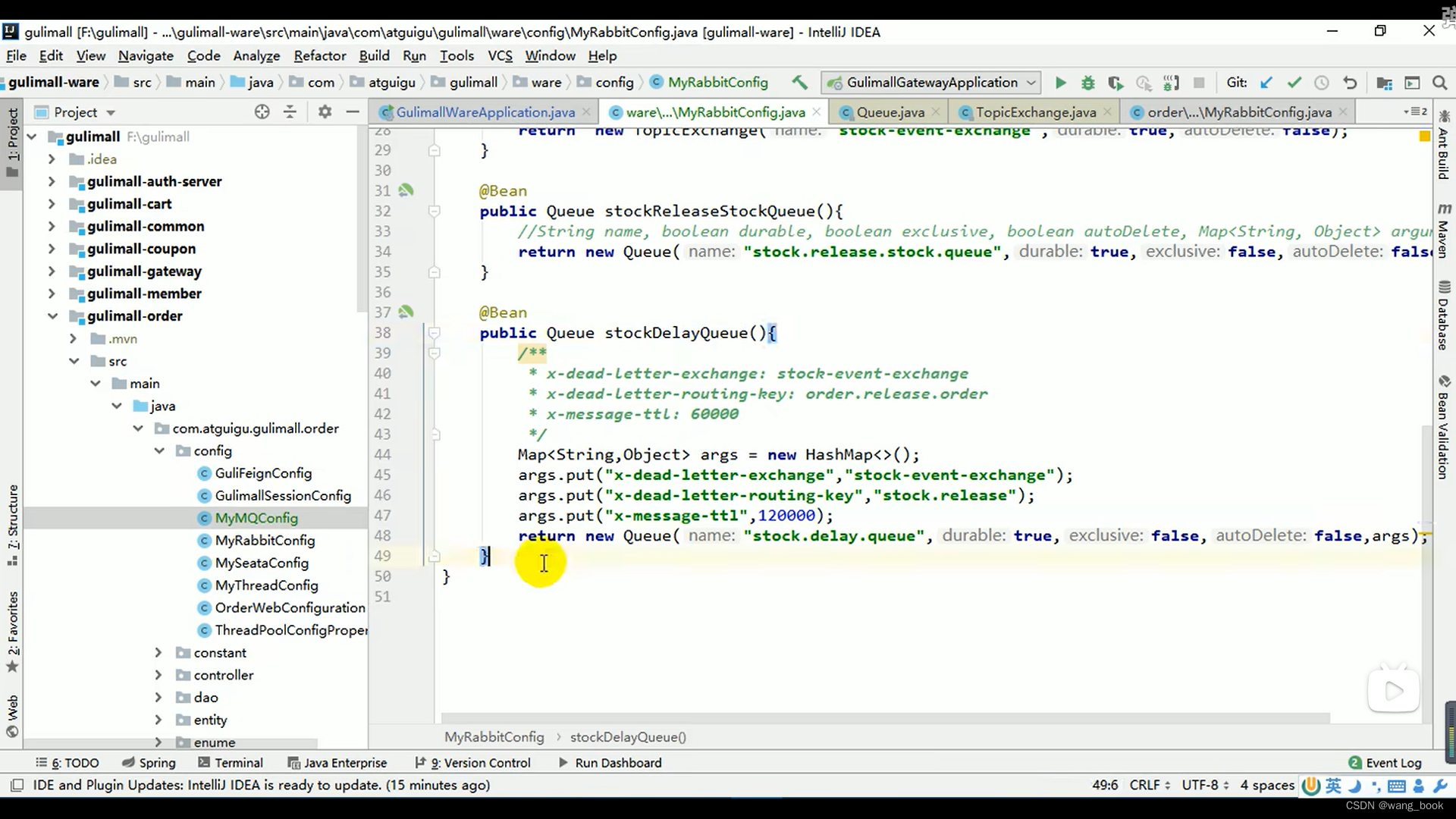Expand the .mvn folder
Image resolution: width=1456 pixels, height=819 pixels.
(73, 338)
